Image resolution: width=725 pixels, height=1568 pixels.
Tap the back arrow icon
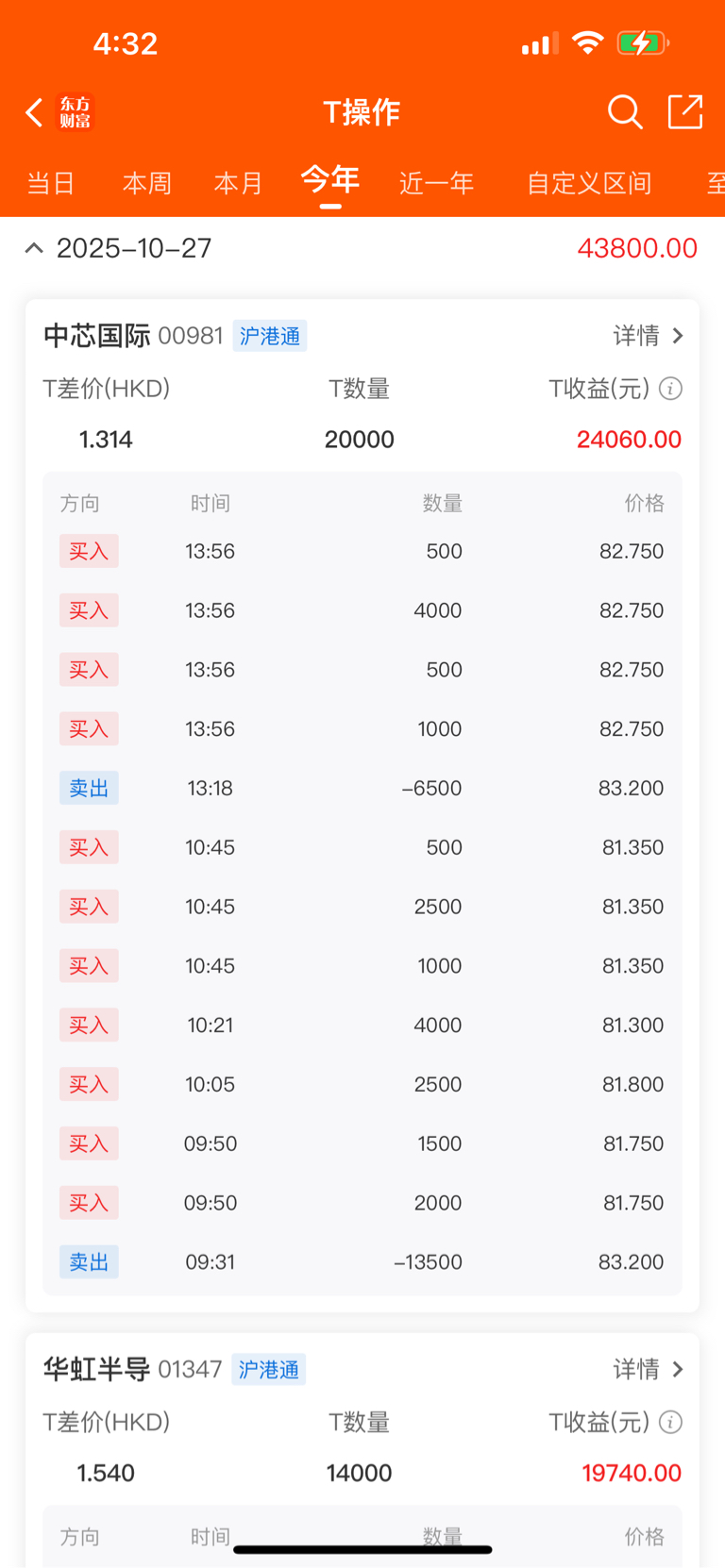pyautogui.click(x=35, y=112)
